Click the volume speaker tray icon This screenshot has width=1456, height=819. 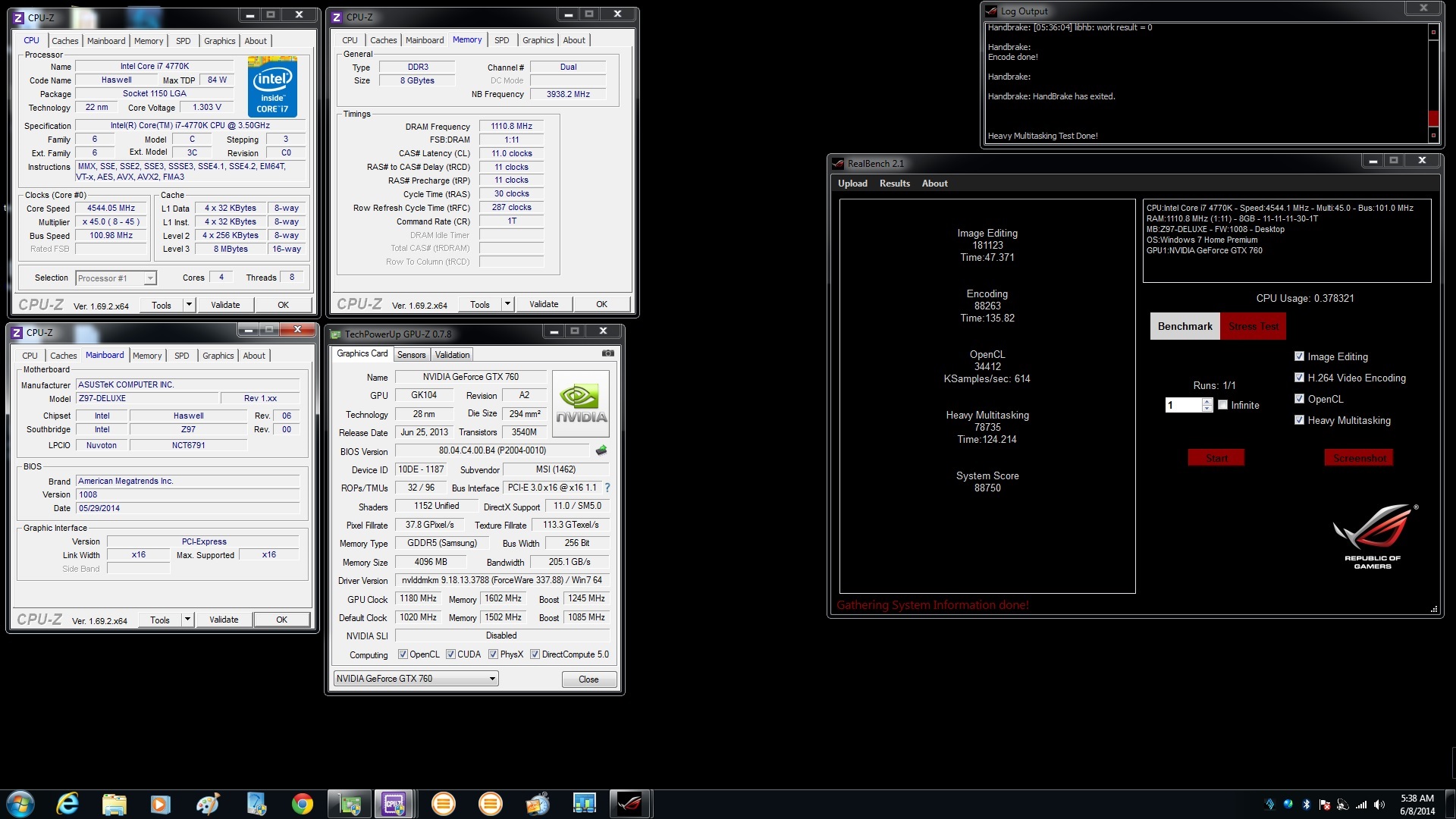pyautogui.click(x=1379, y=805)
